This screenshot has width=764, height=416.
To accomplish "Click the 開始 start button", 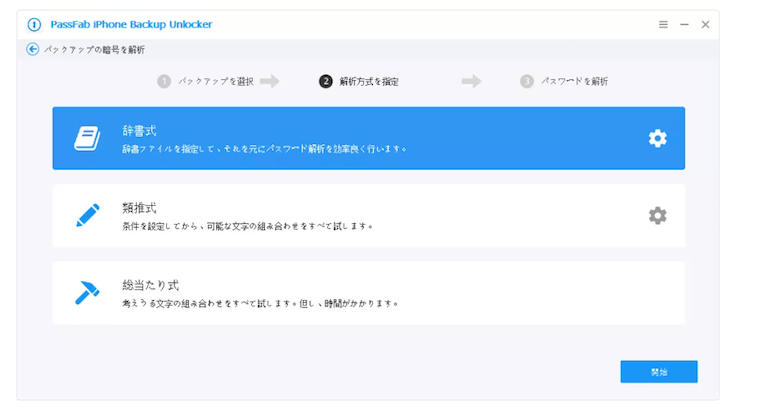I will click(x=659, y=372).
